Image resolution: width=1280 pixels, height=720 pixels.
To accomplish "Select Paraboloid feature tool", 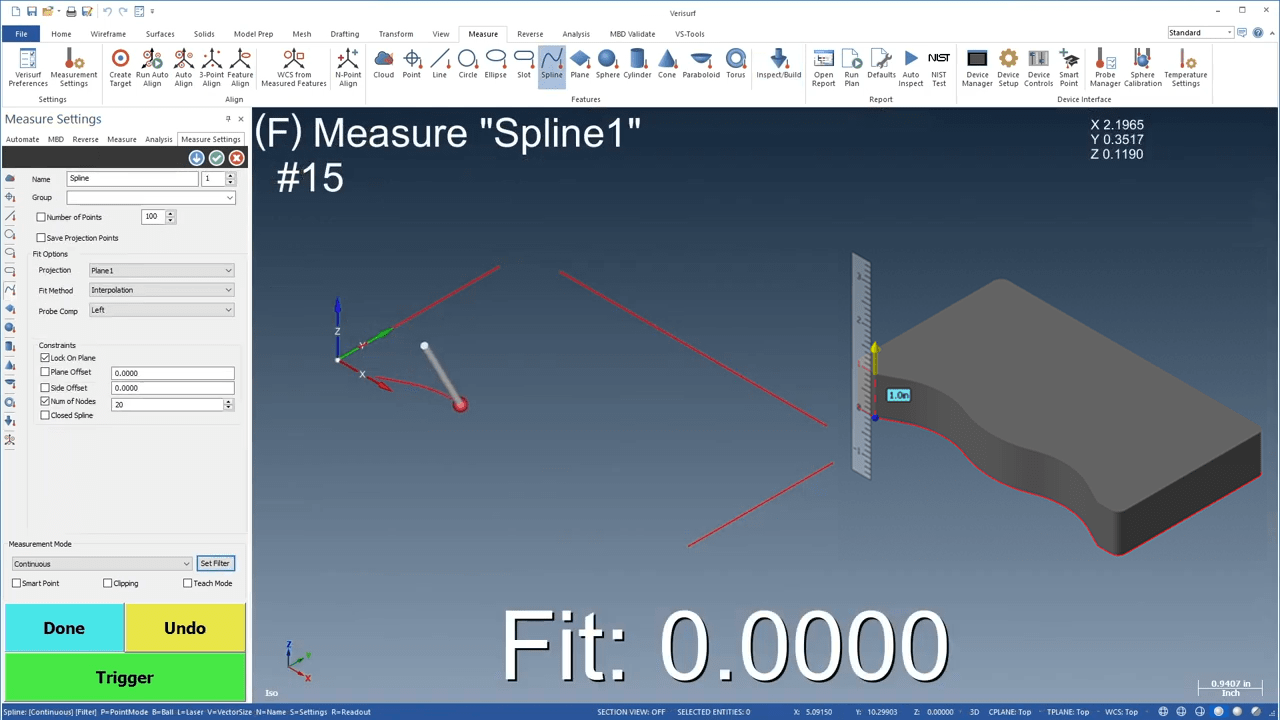I will click(x=701, y=64).
